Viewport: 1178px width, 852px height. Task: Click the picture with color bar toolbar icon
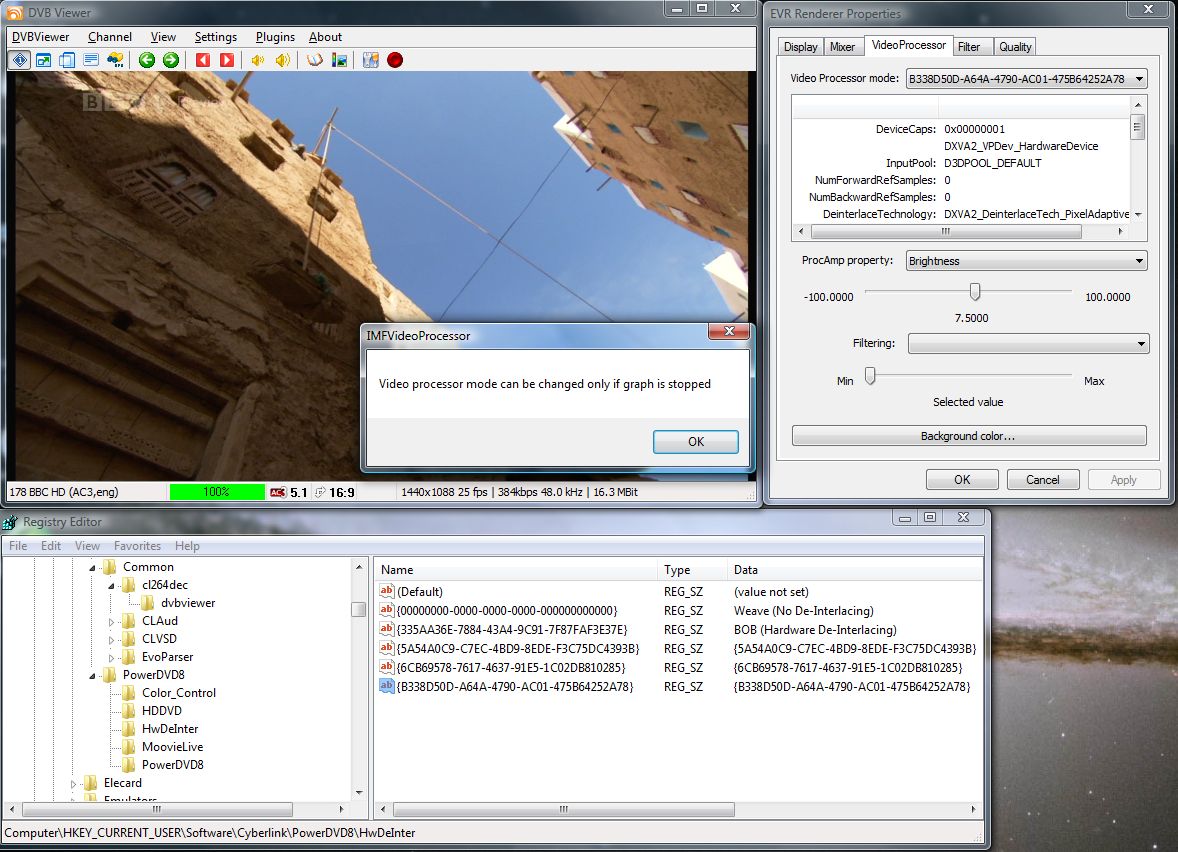click(x=340, y=60)
